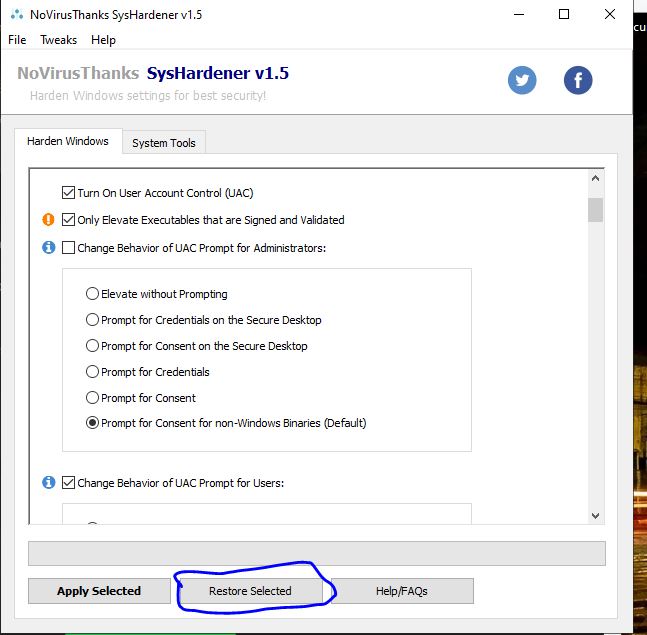This screenshot has width=647, height=635.
Task: Click info icon beside UAC Prompt for Administrators
Action: 48,248
